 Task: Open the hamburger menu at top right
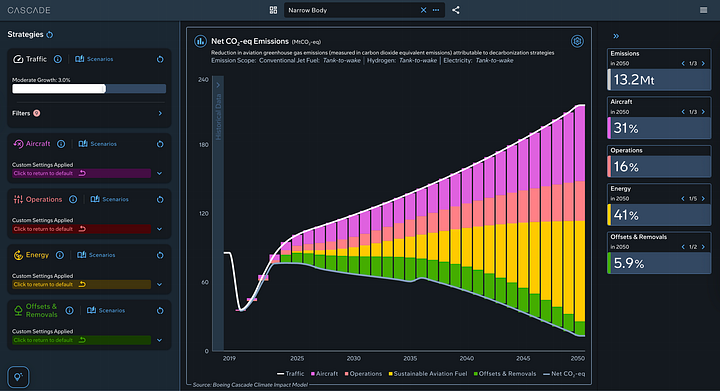pyautogui.click(x=703, y=10)
